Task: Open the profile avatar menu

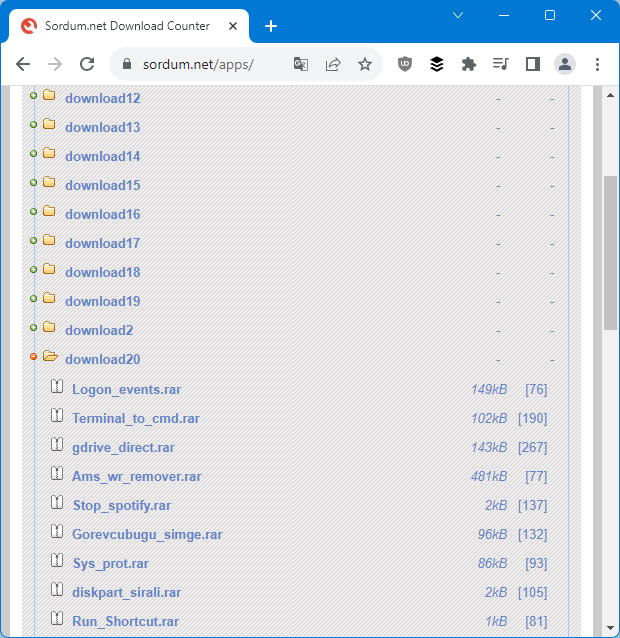Action: (565, 64)
